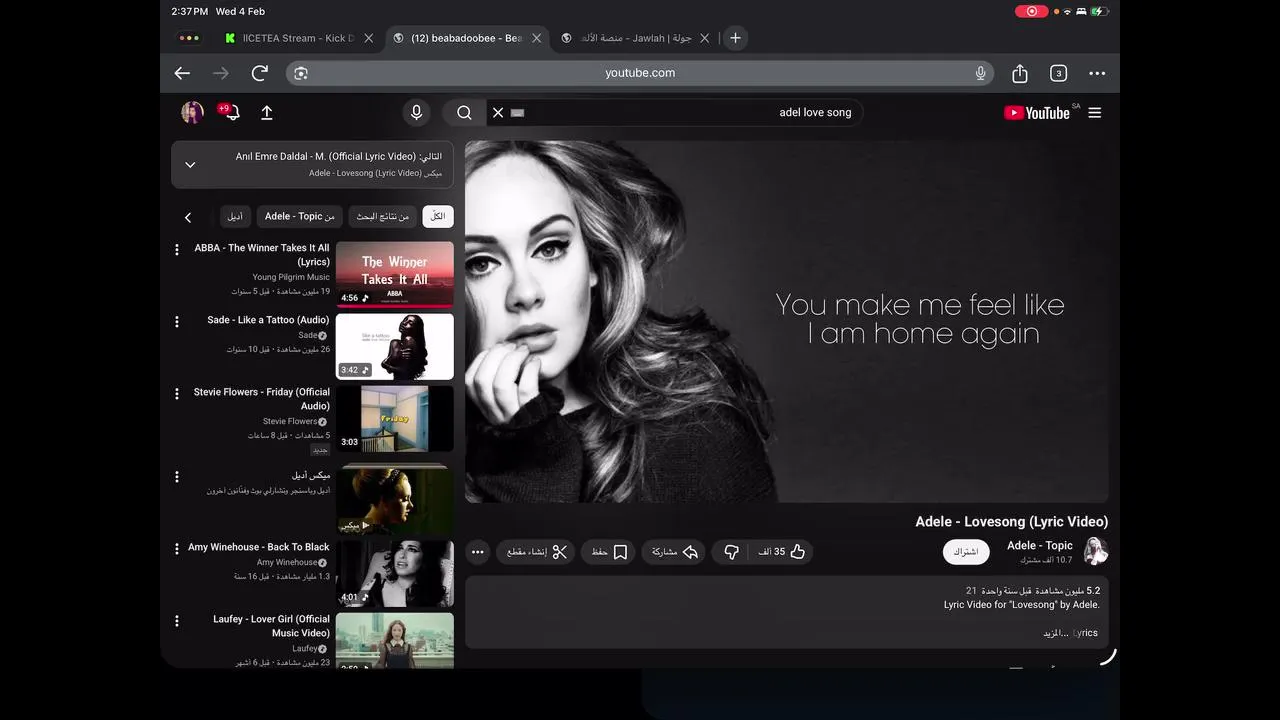Open options for Amy Winehouse Back To Black

coord(177,548)
